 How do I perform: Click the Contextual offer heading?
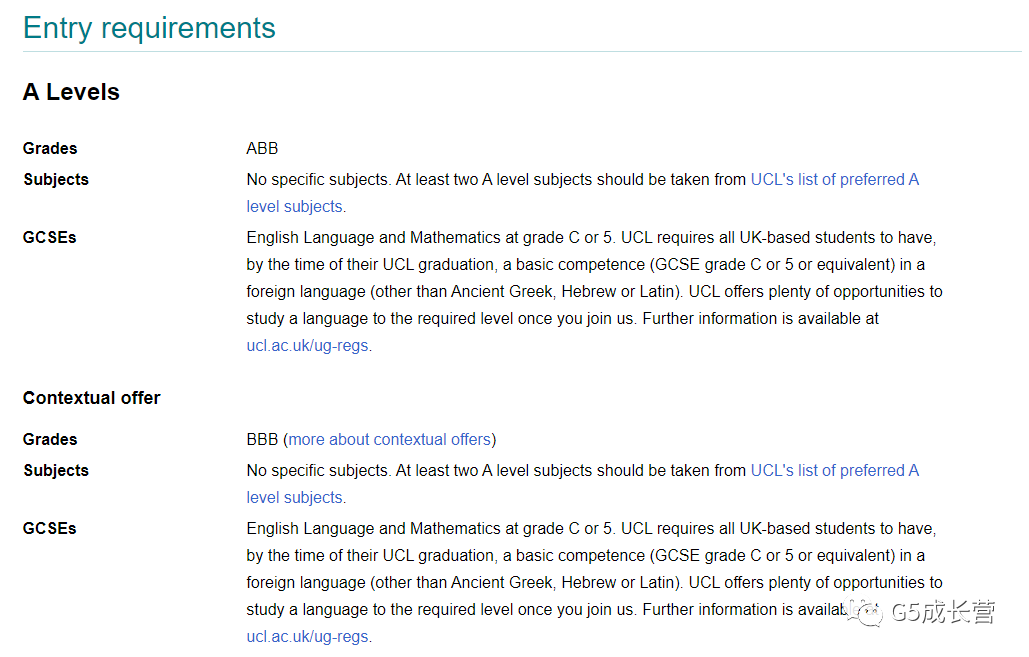(x=92, y=398)
